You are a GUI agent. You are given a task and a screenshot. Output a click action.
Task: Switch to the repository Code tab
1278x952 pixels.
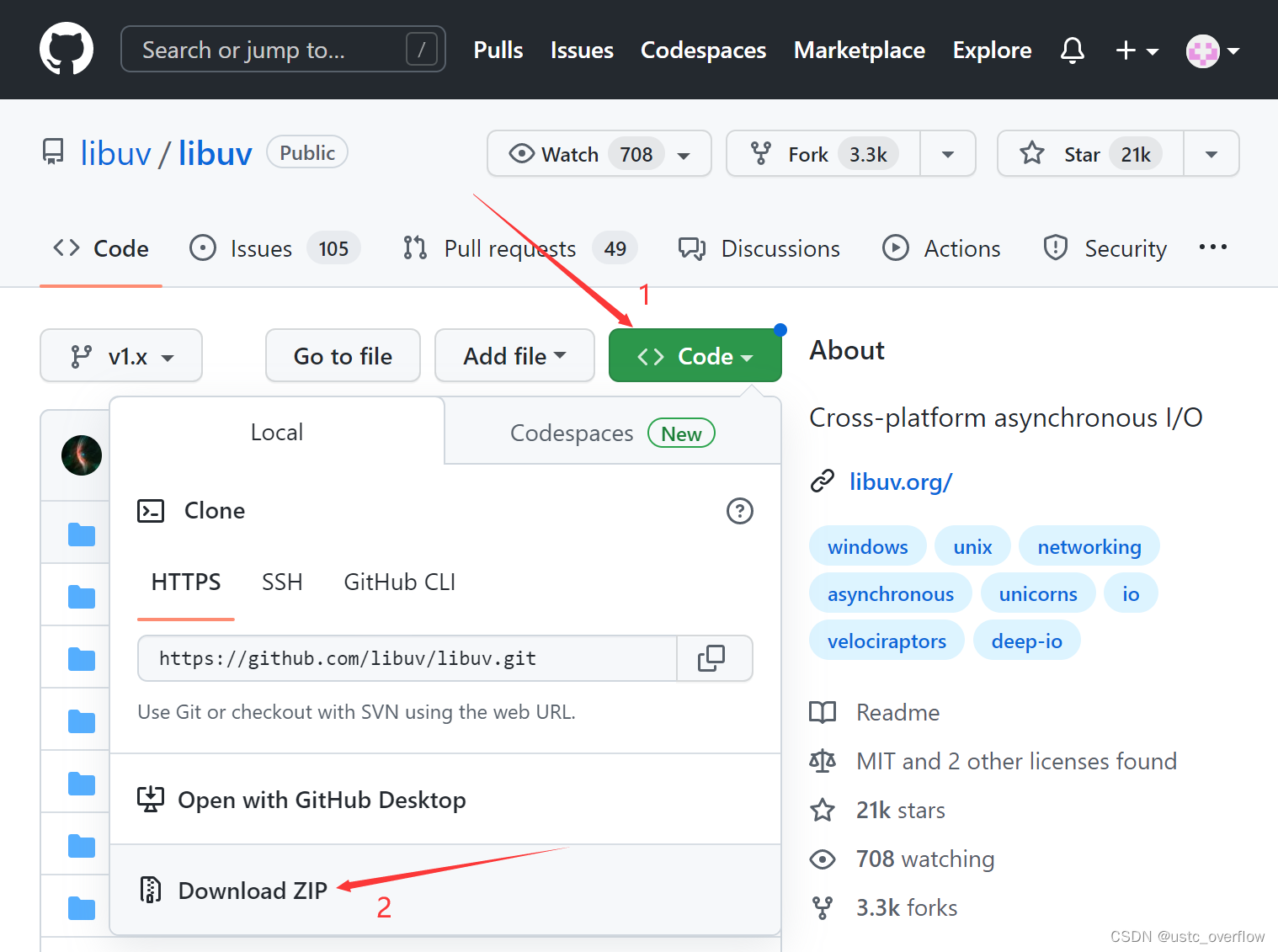(x=101, y=248)
